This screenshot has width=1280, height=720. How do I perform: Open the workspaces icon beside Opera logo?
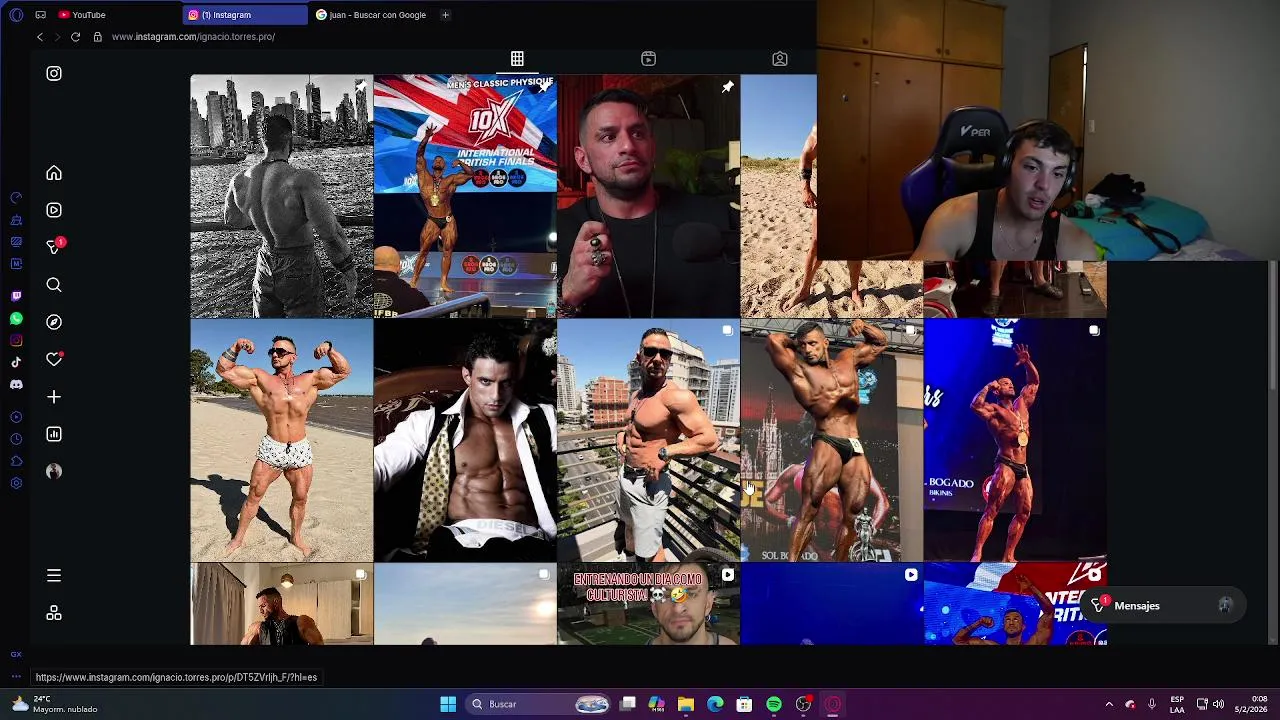(40, 15)
